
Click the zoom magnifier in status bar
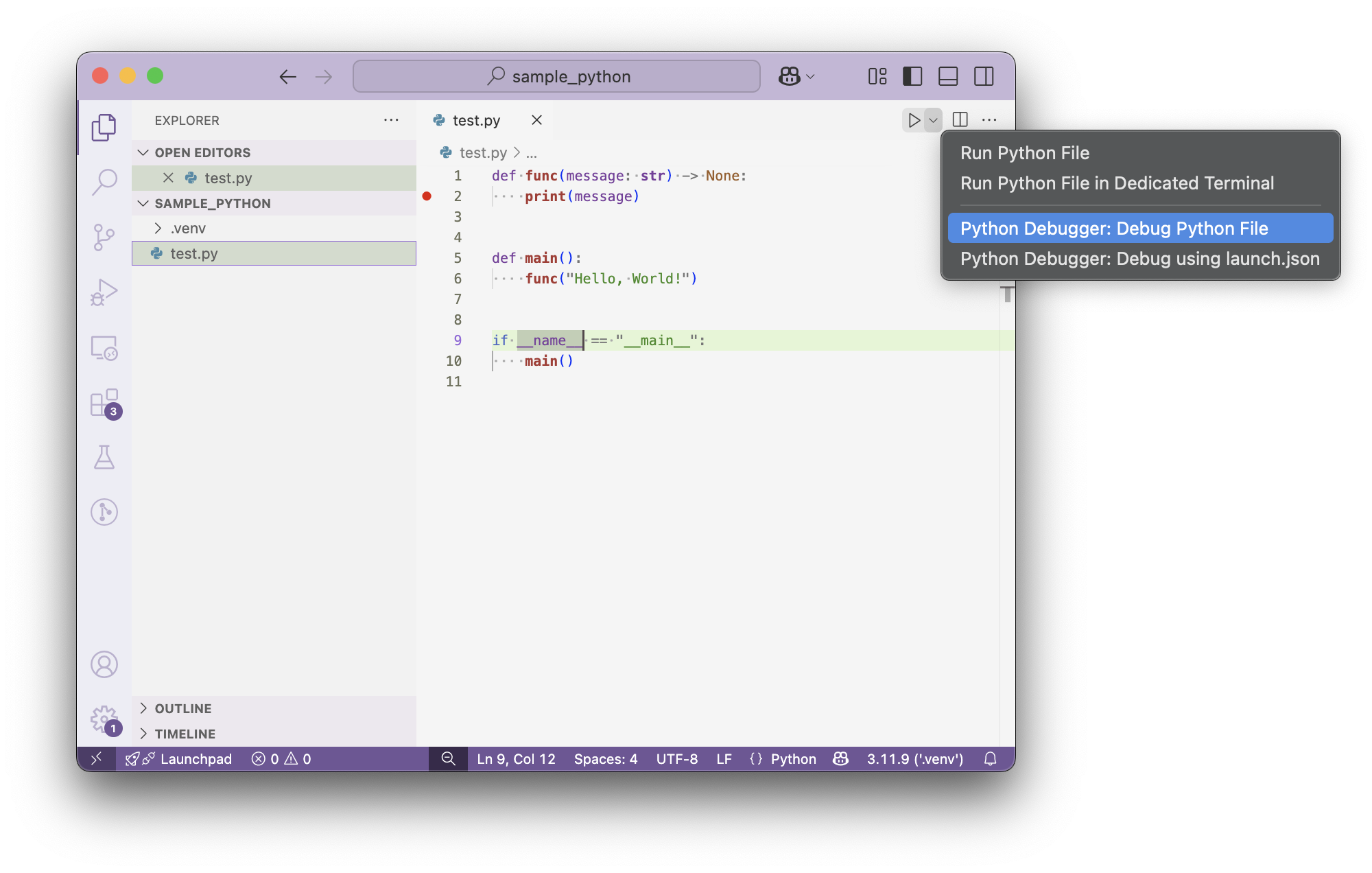coord(448,758)
